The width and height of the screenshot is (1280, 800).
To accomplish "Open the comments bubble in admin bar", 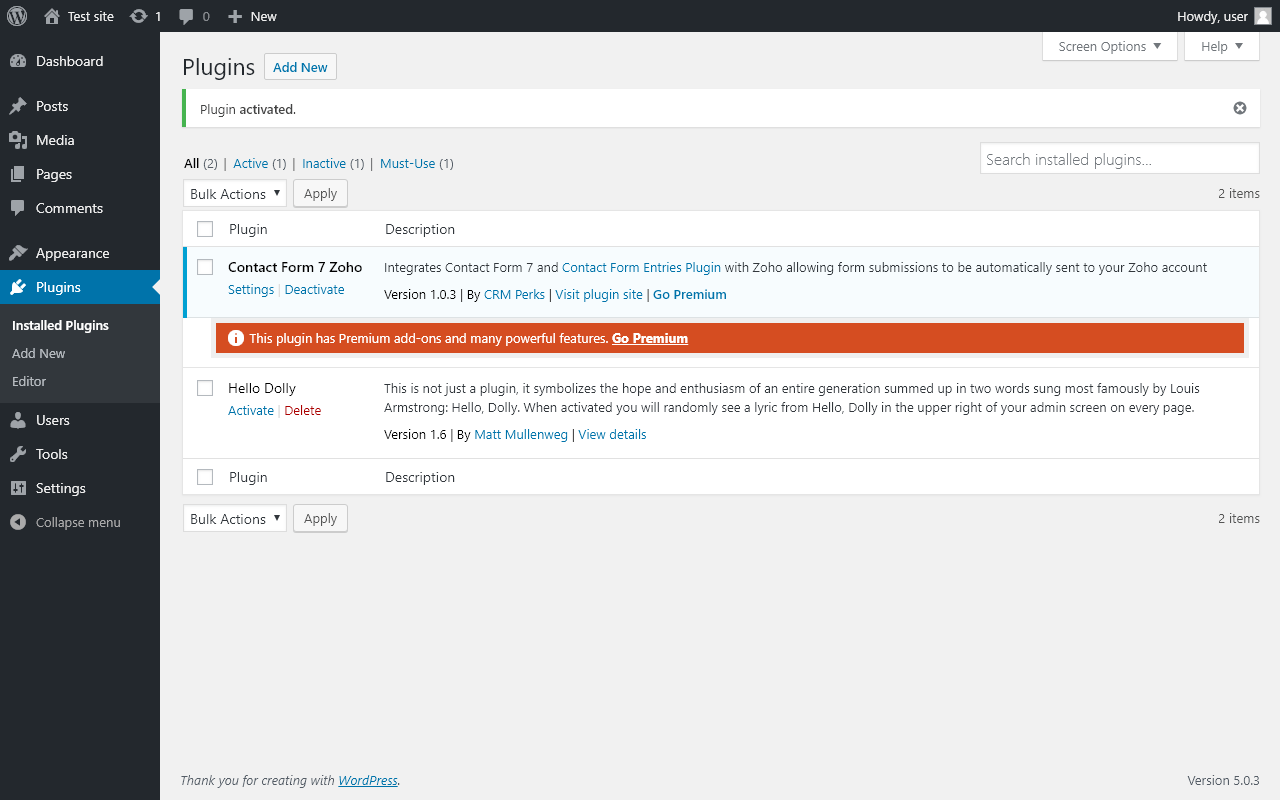I will (x=186, y=16).
